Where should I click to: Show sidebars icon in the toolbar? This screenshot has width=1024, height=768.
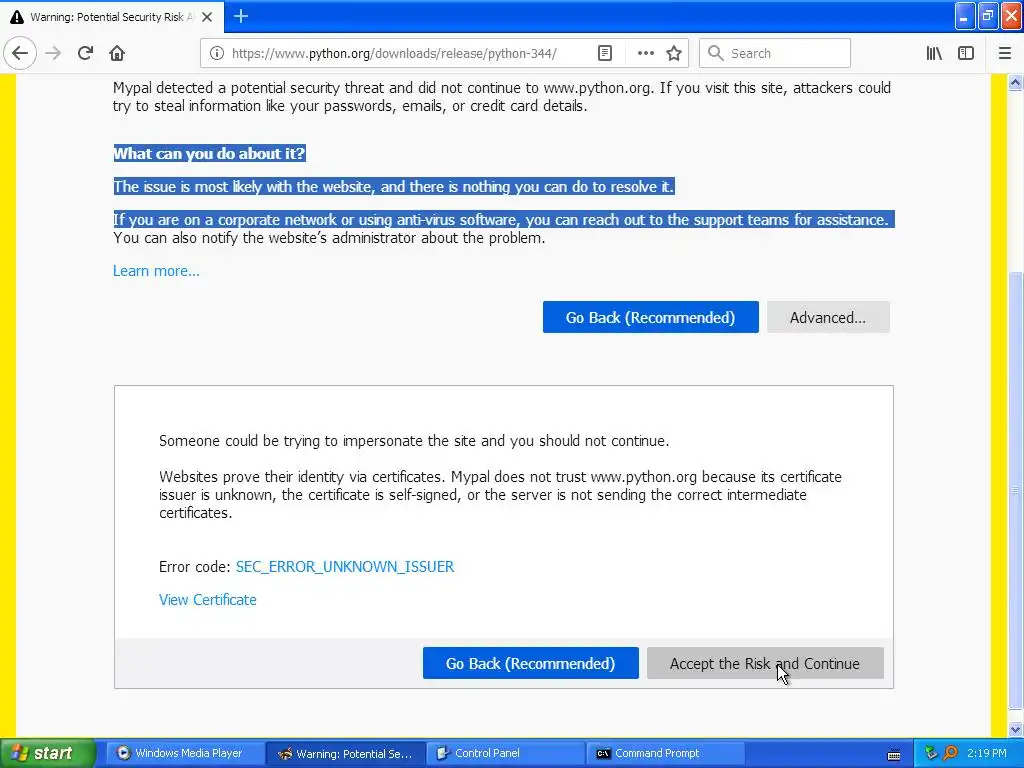[x=966, y=53]
